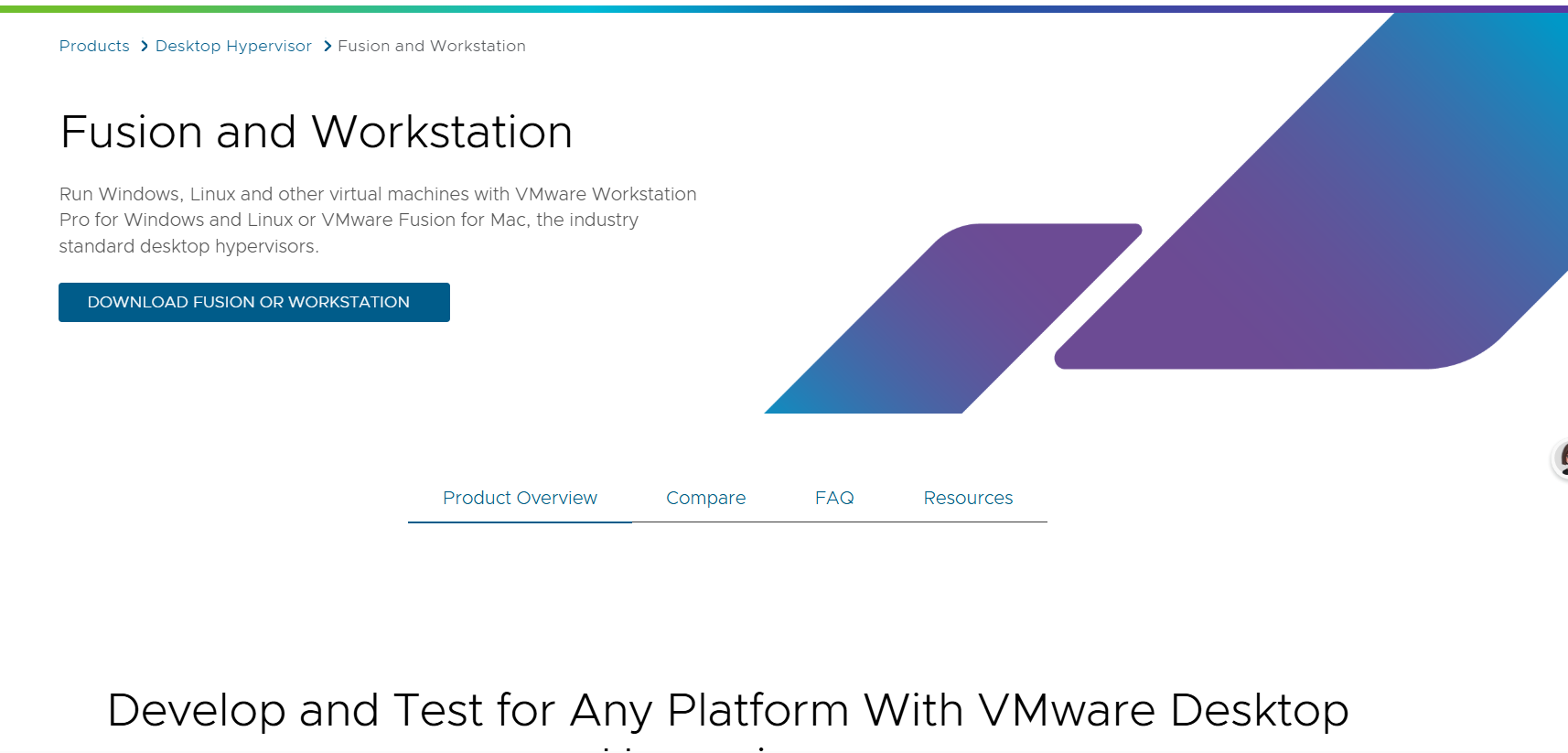Screen dimensions: 1568x753
Task: Click the paragraph starting 'Run Windows, Linux'
Action: pos(378,220)
